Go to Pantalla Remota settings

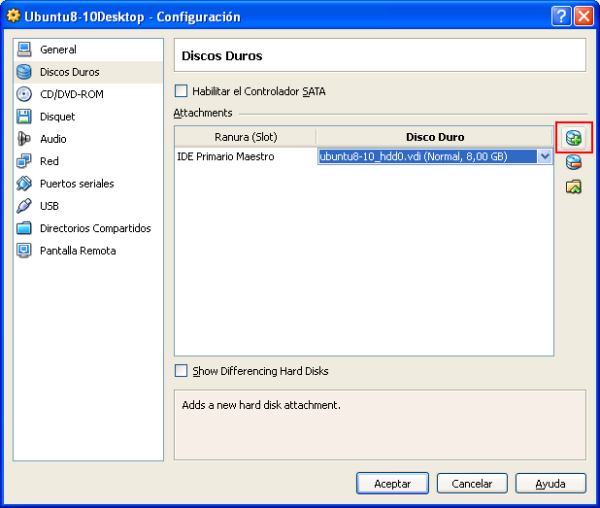click(77, 251)
